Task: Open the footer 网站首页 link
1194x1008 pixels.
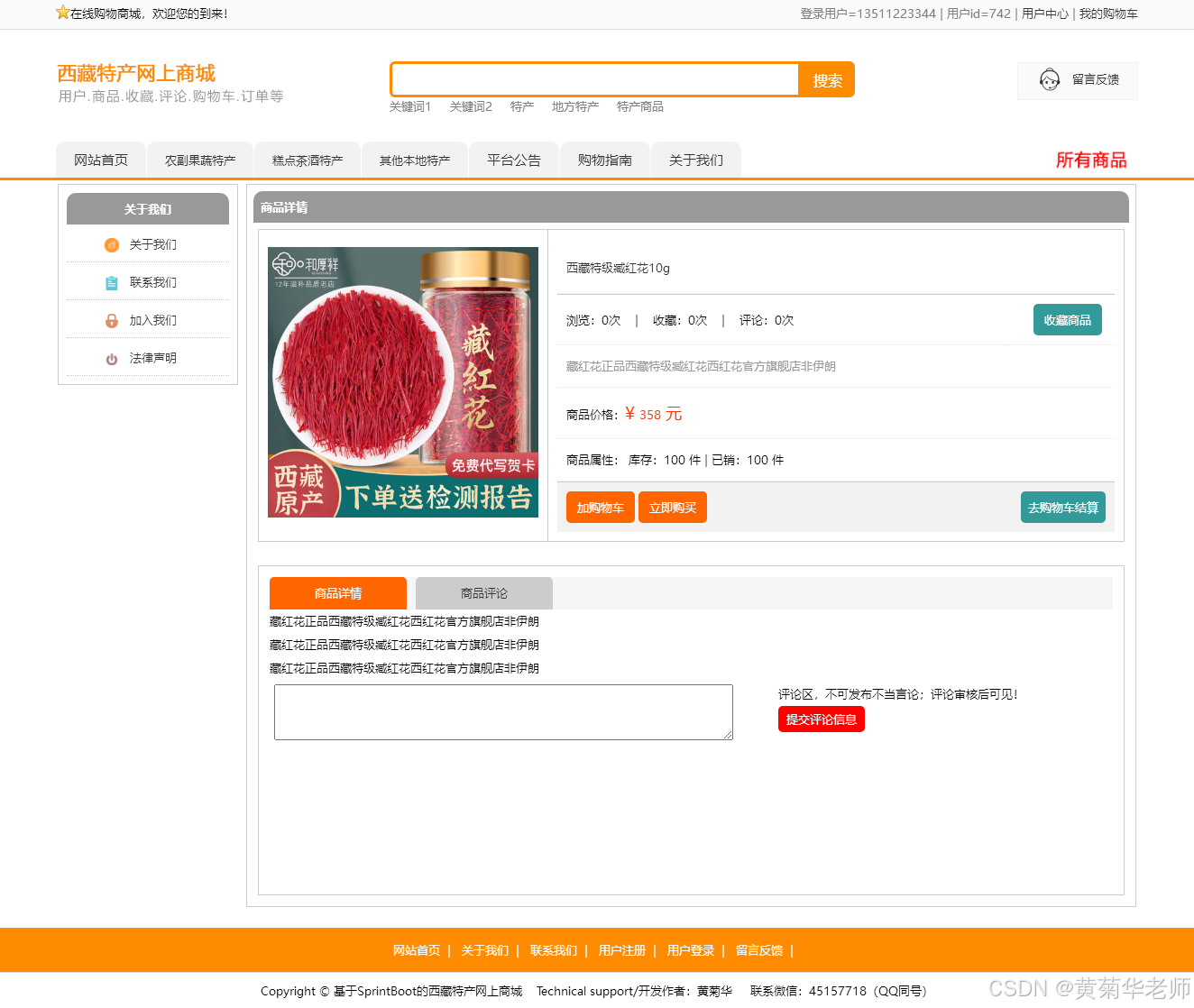Action: 417,950
